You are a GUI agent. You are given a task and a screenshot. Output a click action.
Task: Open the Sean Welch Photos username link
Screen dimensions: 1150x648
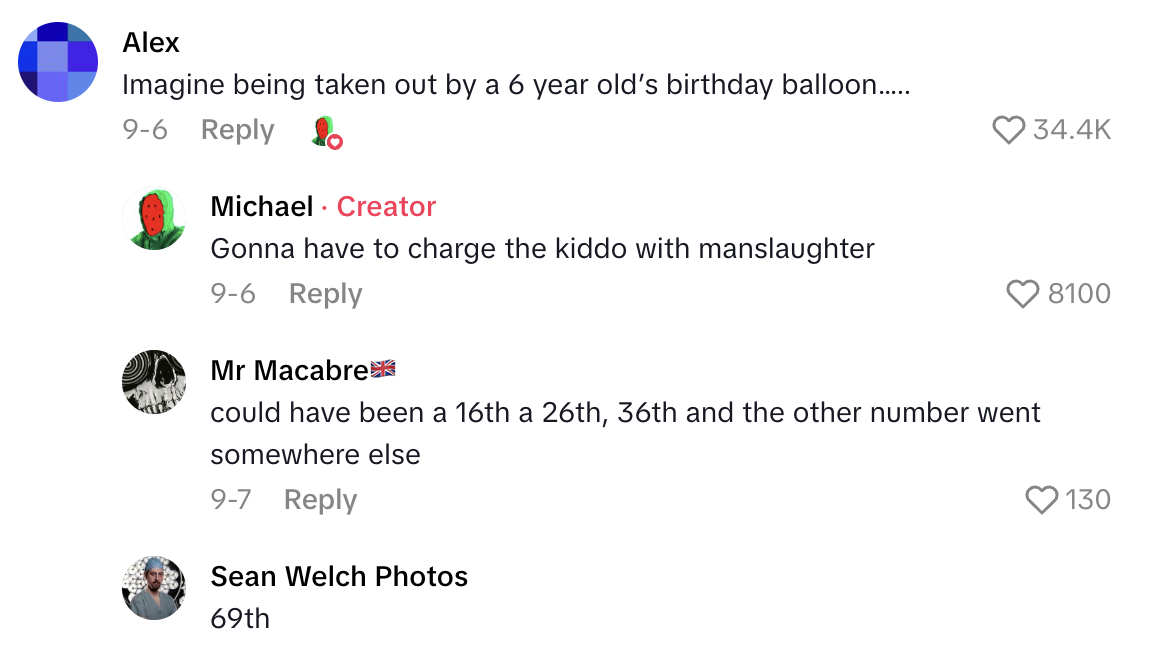(x=339, y=577)
